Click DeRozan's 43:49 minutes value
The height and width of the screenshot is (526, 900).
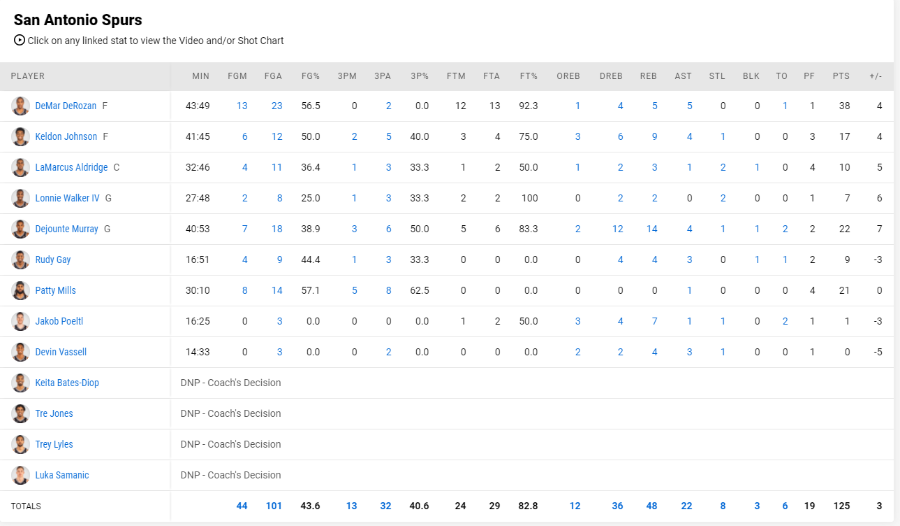197,106
